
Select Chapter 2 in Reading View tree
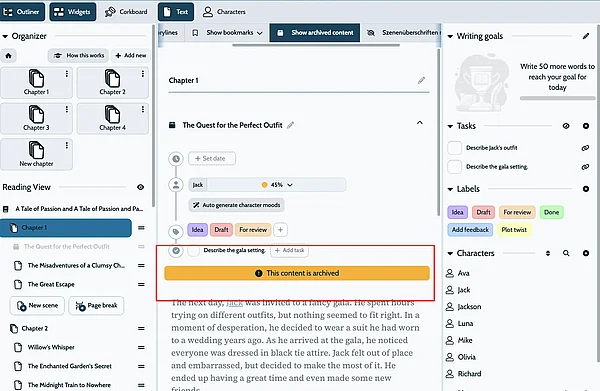pyautogui.click(x=35, y=328)
